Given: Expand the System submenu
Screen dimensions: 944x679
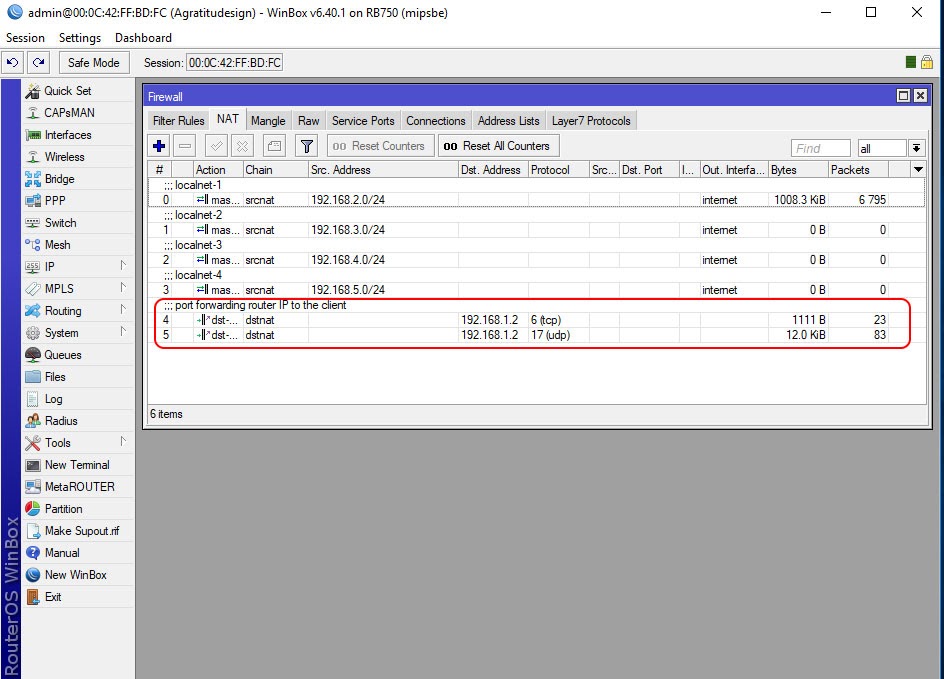Looking at the screenshot, I should click(x=78, y=333).
